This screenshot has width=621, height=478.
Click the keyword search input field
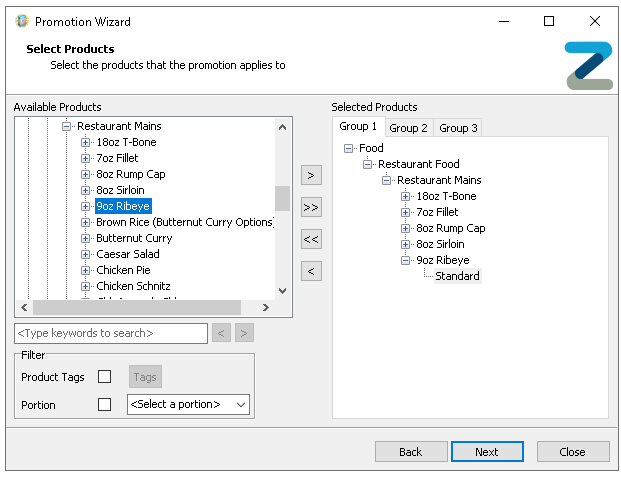(x=111, y=333)
